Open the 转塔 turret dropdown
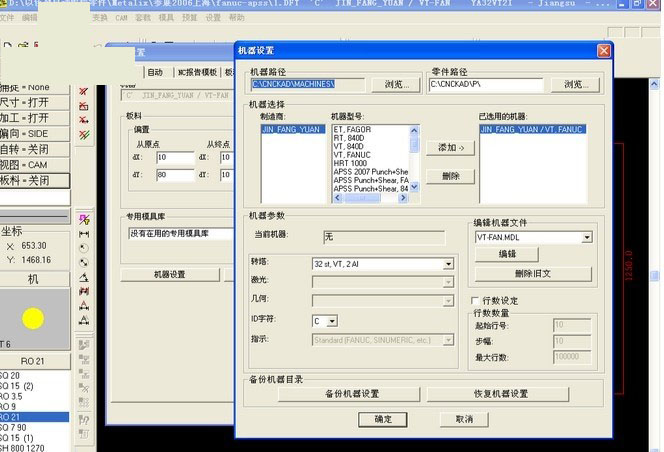This screenshot has width=664, height=452. tap(448, 264)
